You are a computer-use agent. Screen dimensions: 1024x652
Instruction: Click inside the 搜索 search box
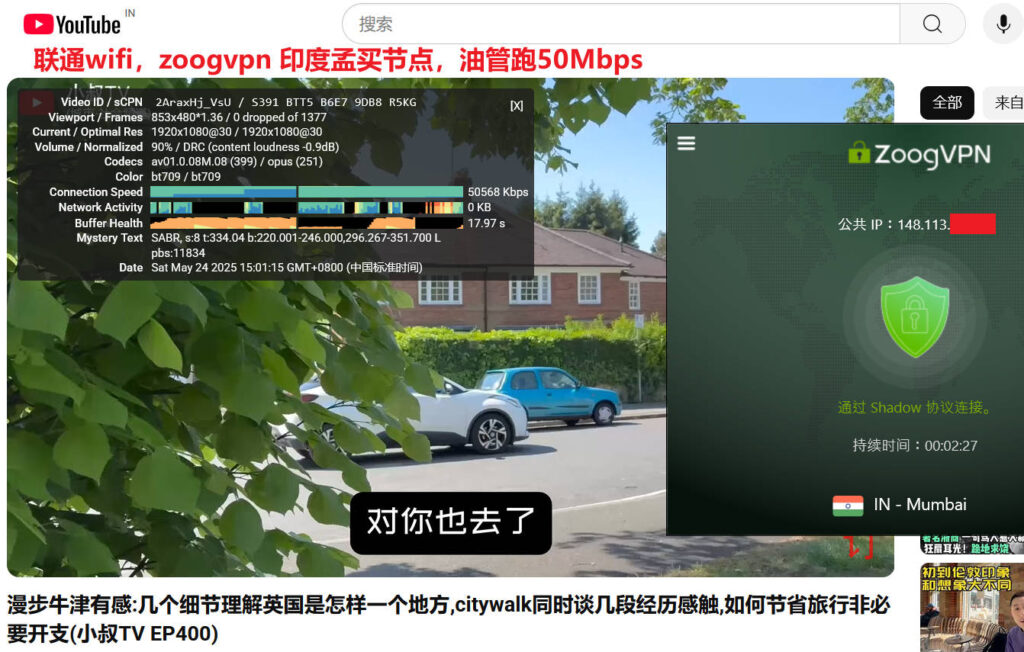click(620, 24)
